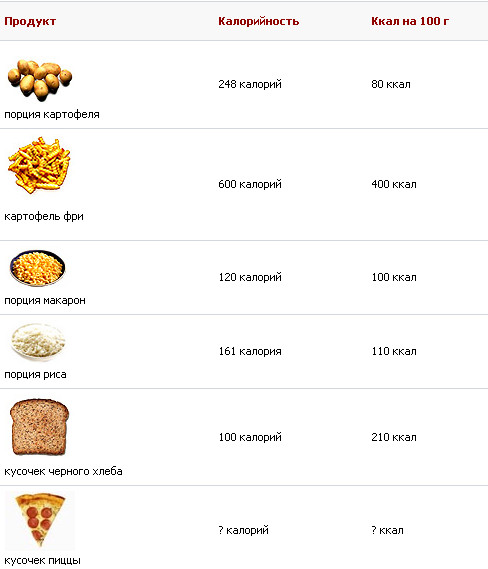Select the label кусочек черного хлеба
The width and height of the screenshot is (488, 569).
(x=63, y=471)
